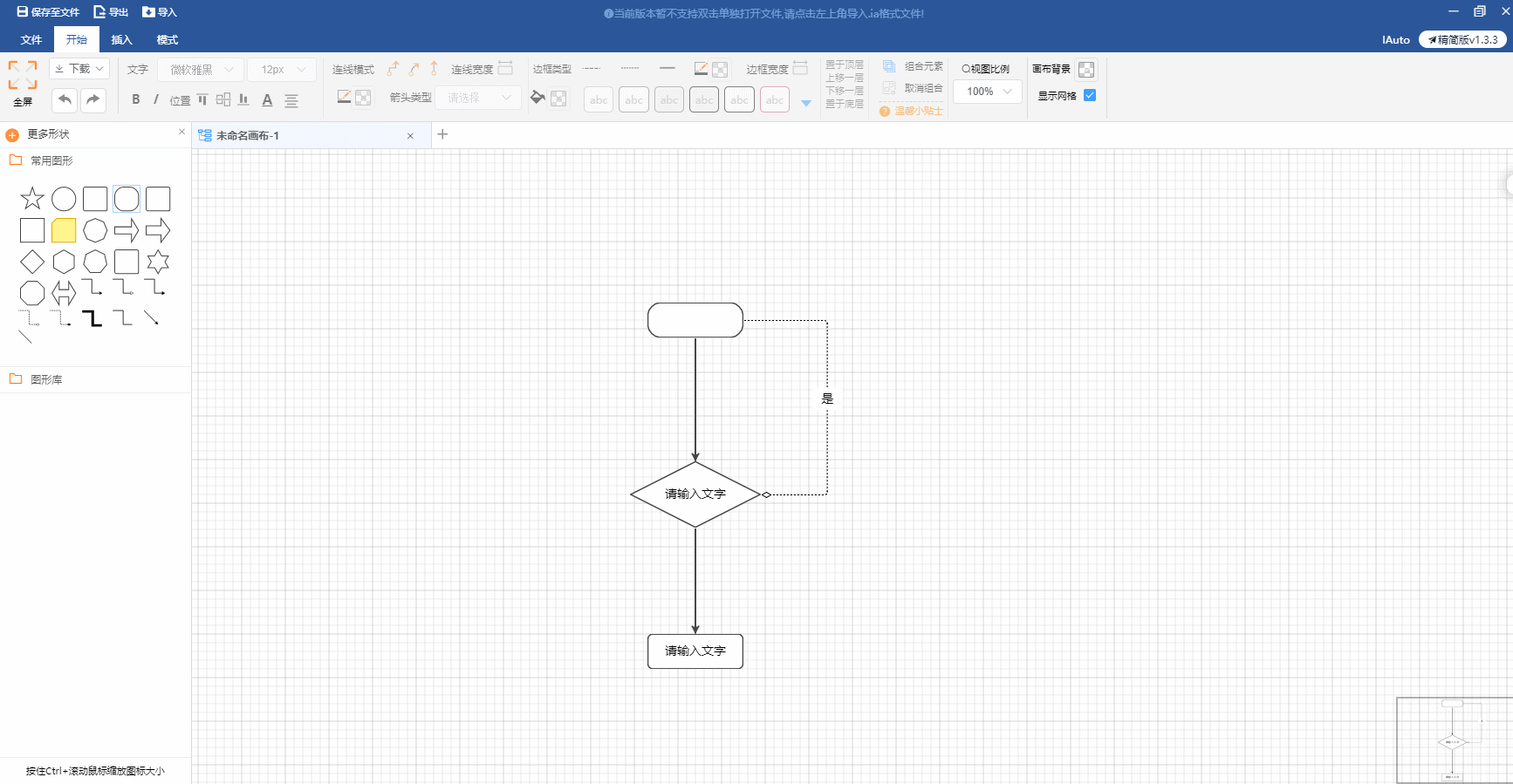Switch to the 插入 insert tab
This screenshot has height=784, width=1513.
[121, 40]
